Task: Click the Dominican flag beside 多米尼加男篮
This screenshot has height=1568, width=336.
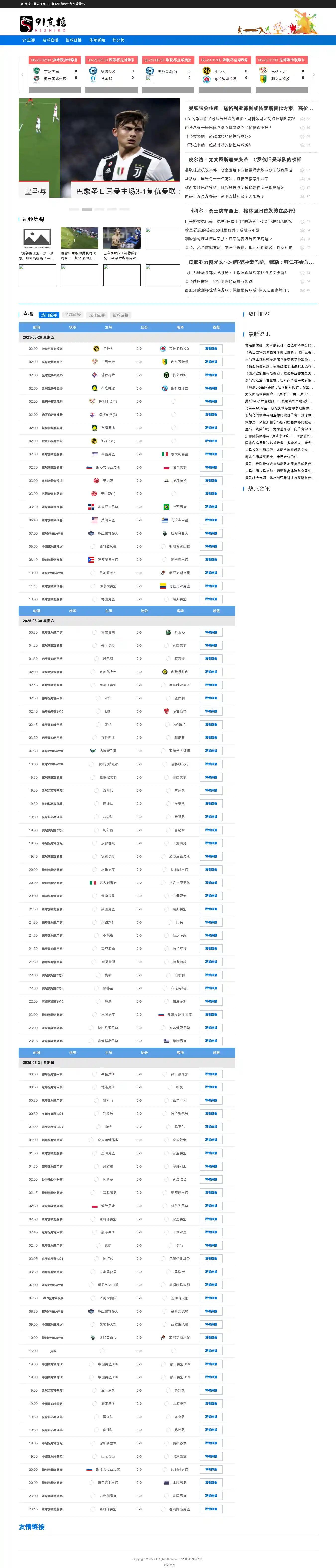Action: click(93, 506)
